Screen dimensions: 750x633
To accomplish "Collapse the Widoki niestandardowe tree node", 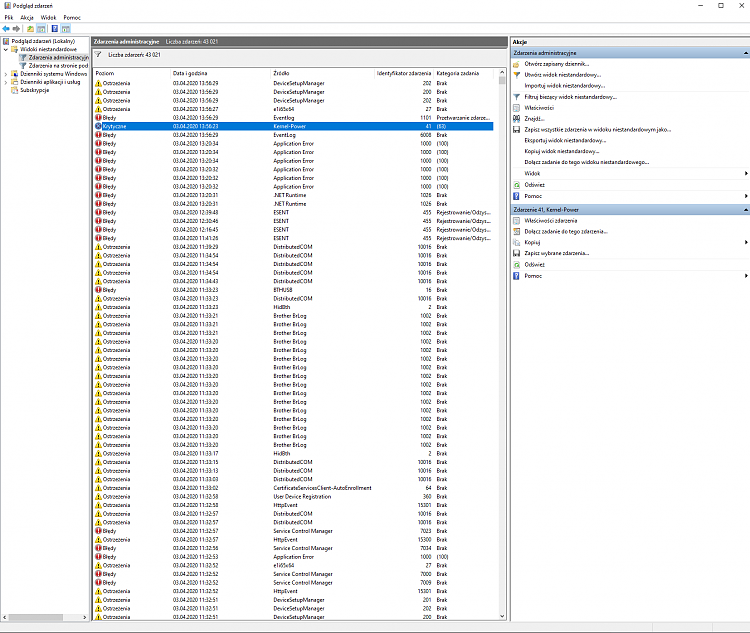I will (x=6, y=49).
